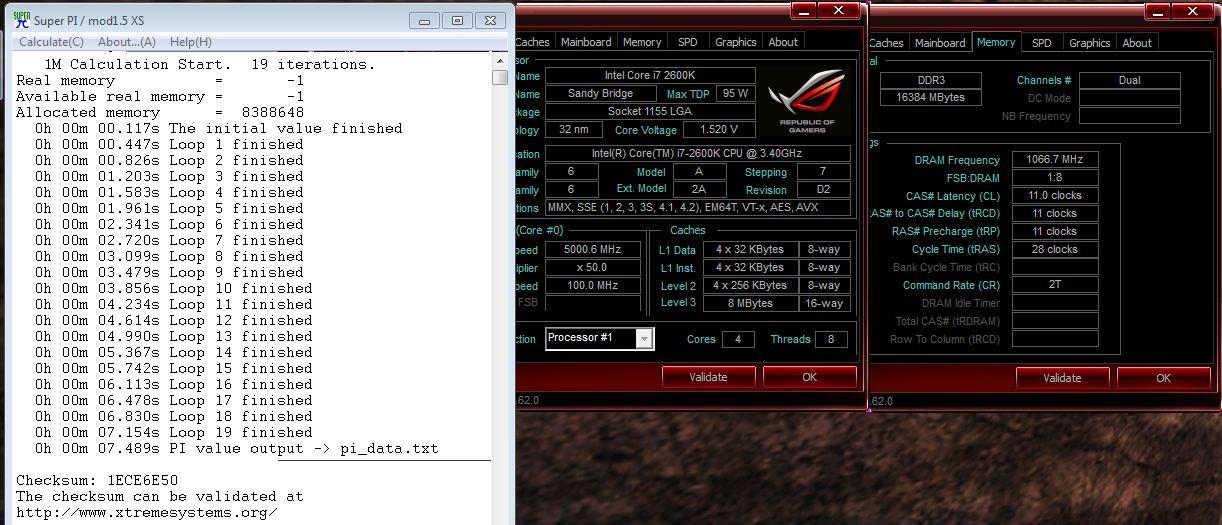Open About tab in CPU-Z memory window

click(x=1137, y=43)
